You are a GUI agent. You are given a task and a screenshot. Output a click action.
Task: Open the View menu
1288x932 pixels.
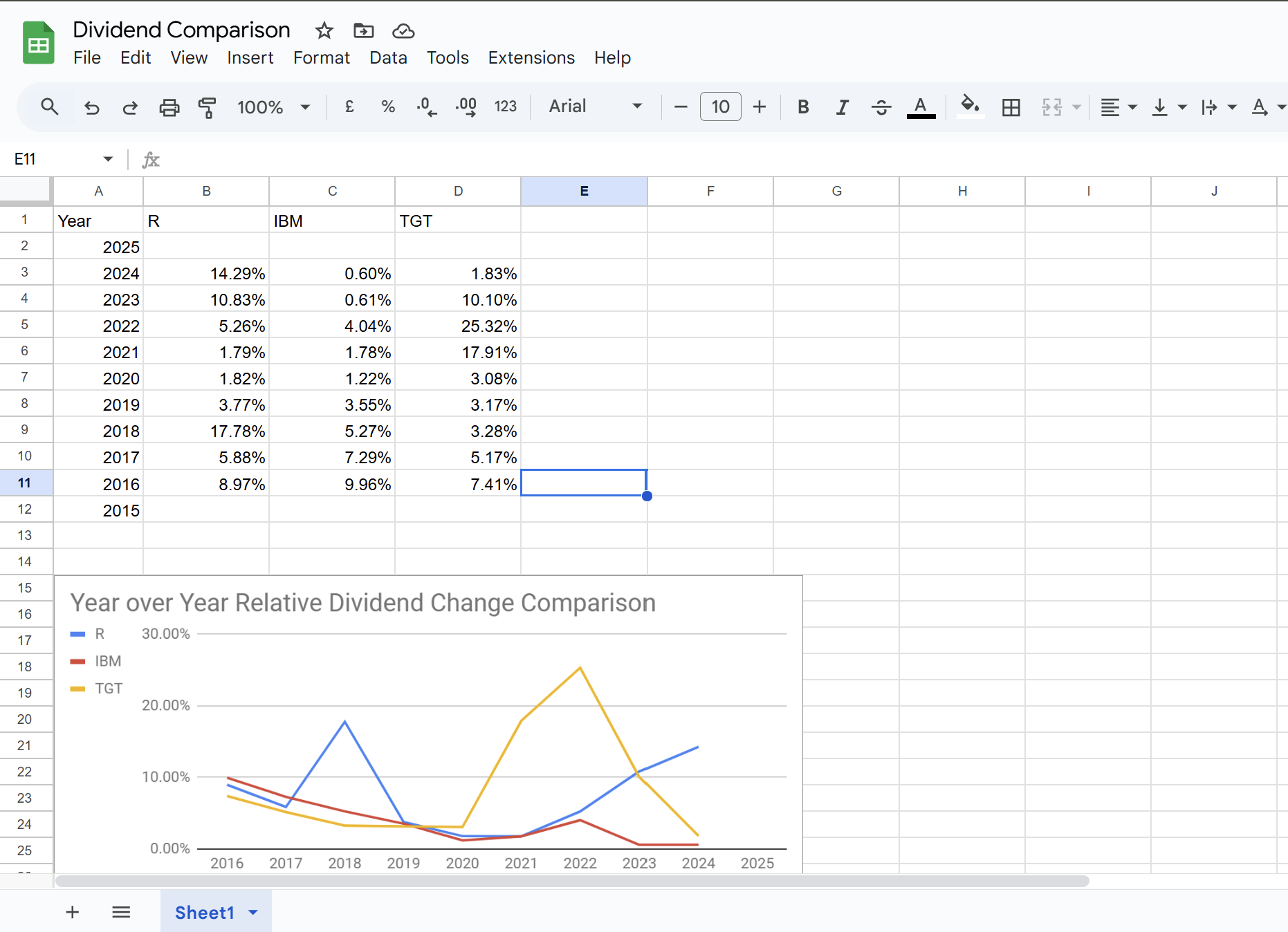coord(189,58)
